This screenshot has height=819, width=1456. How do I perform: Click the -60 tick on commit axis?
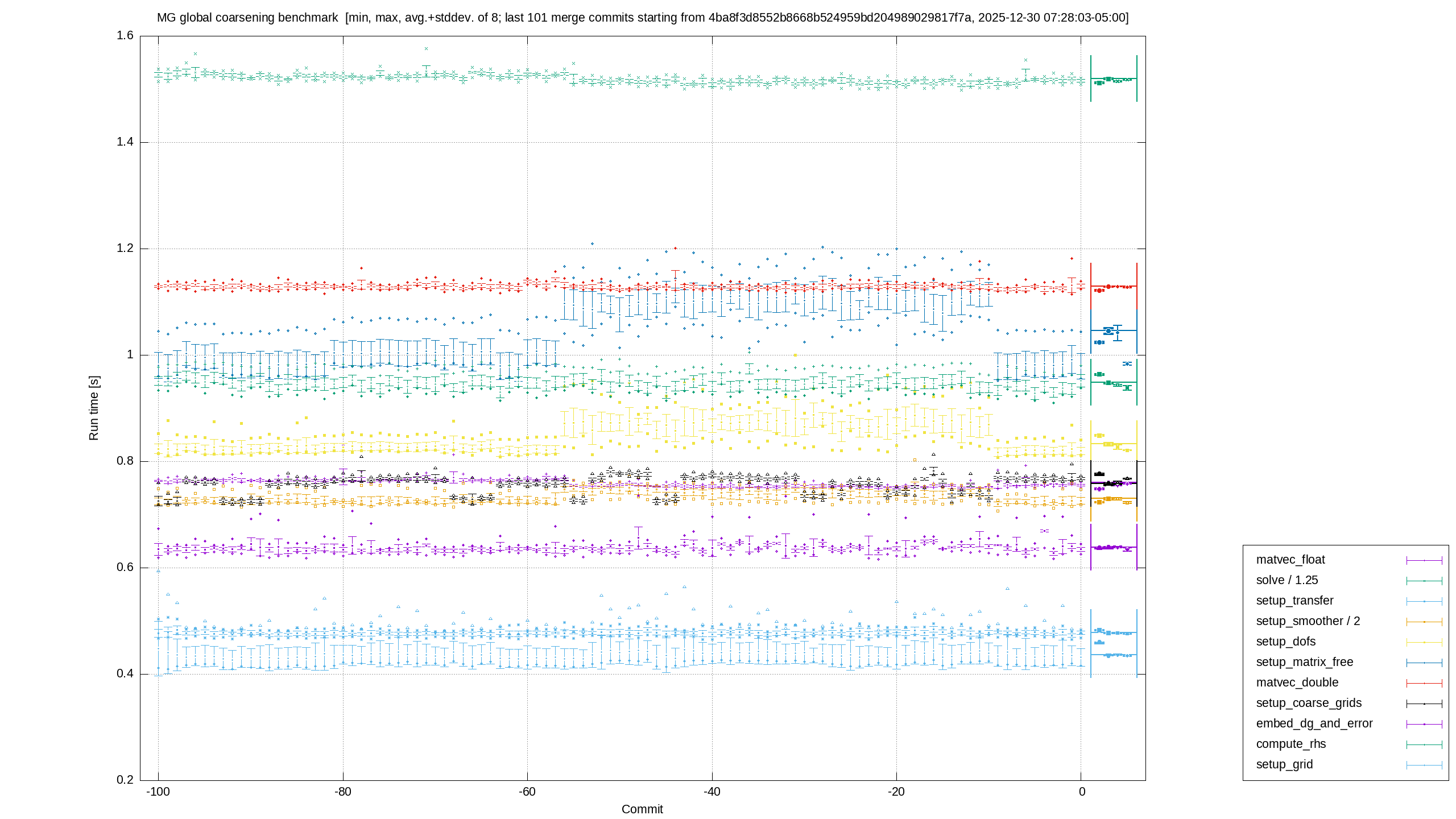527,792
